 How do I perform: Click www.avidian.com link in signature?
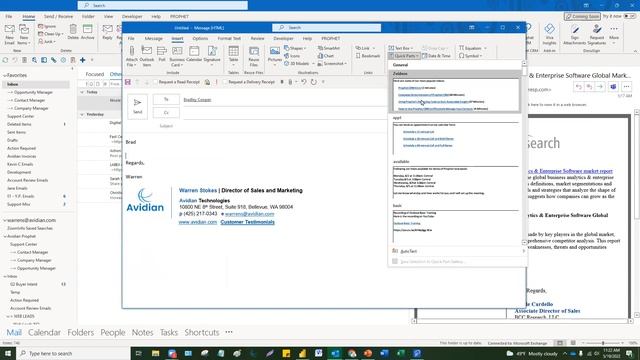click(x=198, y=222)
